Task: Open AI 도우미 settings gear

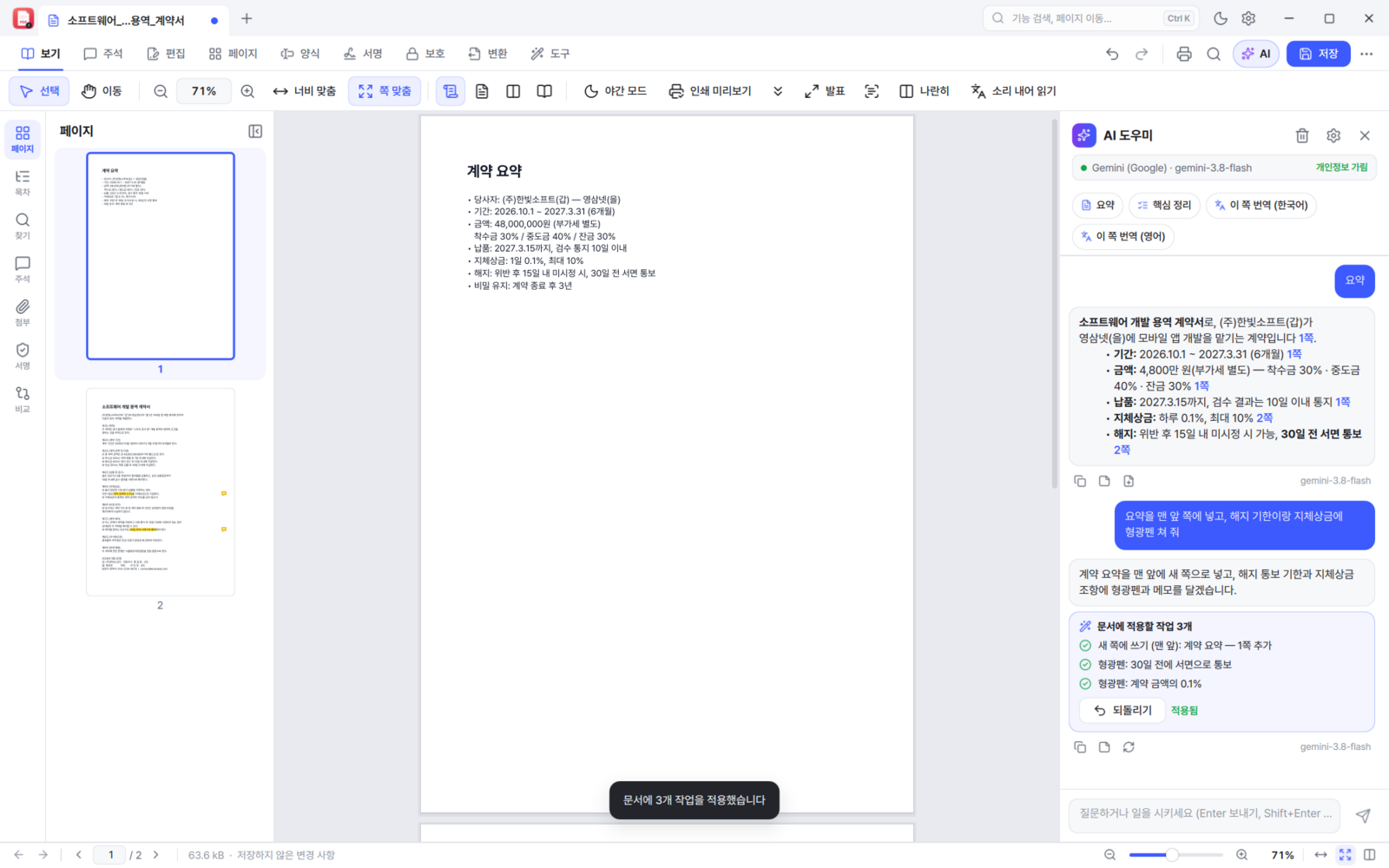Action: (x=1333, y=135)
